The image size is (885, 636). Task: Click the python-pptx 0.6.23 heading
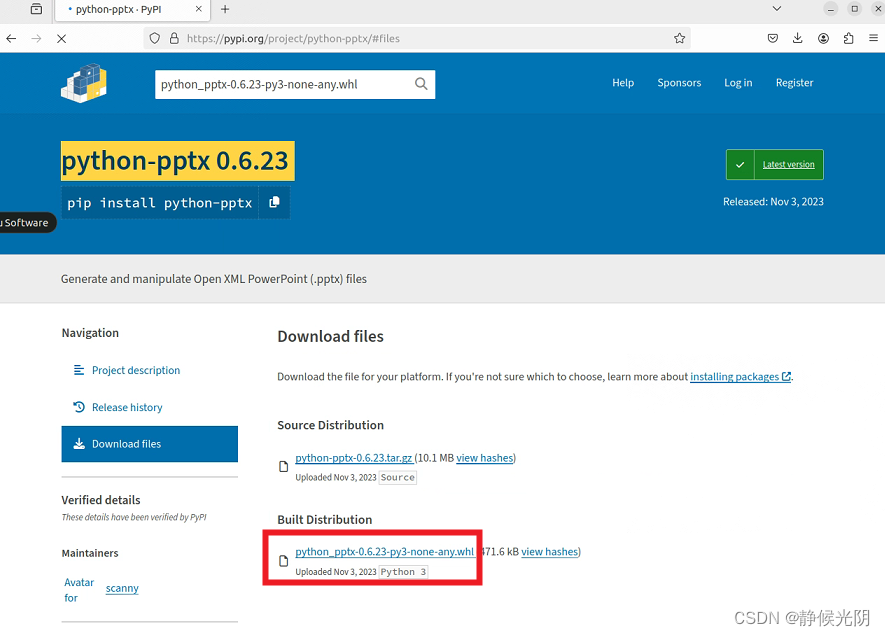point(177,161)
